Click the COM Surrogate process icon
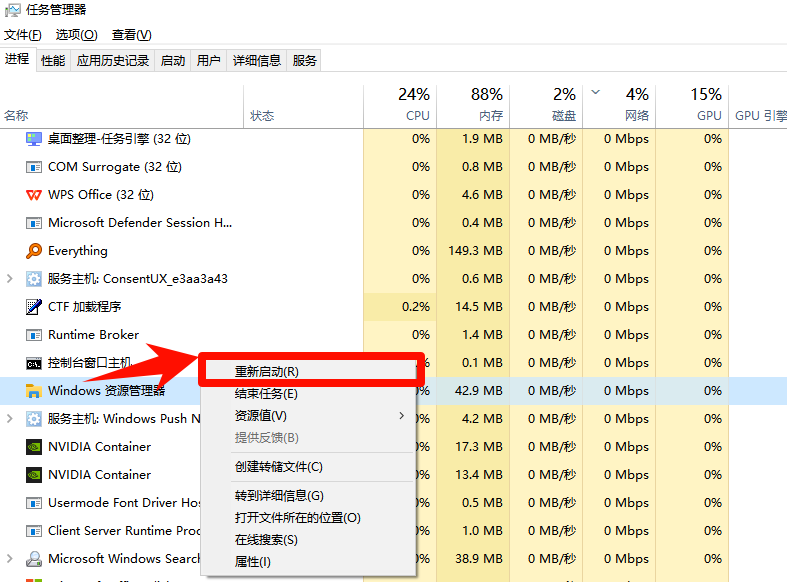 pyautogui.click(x=34, y=167)
